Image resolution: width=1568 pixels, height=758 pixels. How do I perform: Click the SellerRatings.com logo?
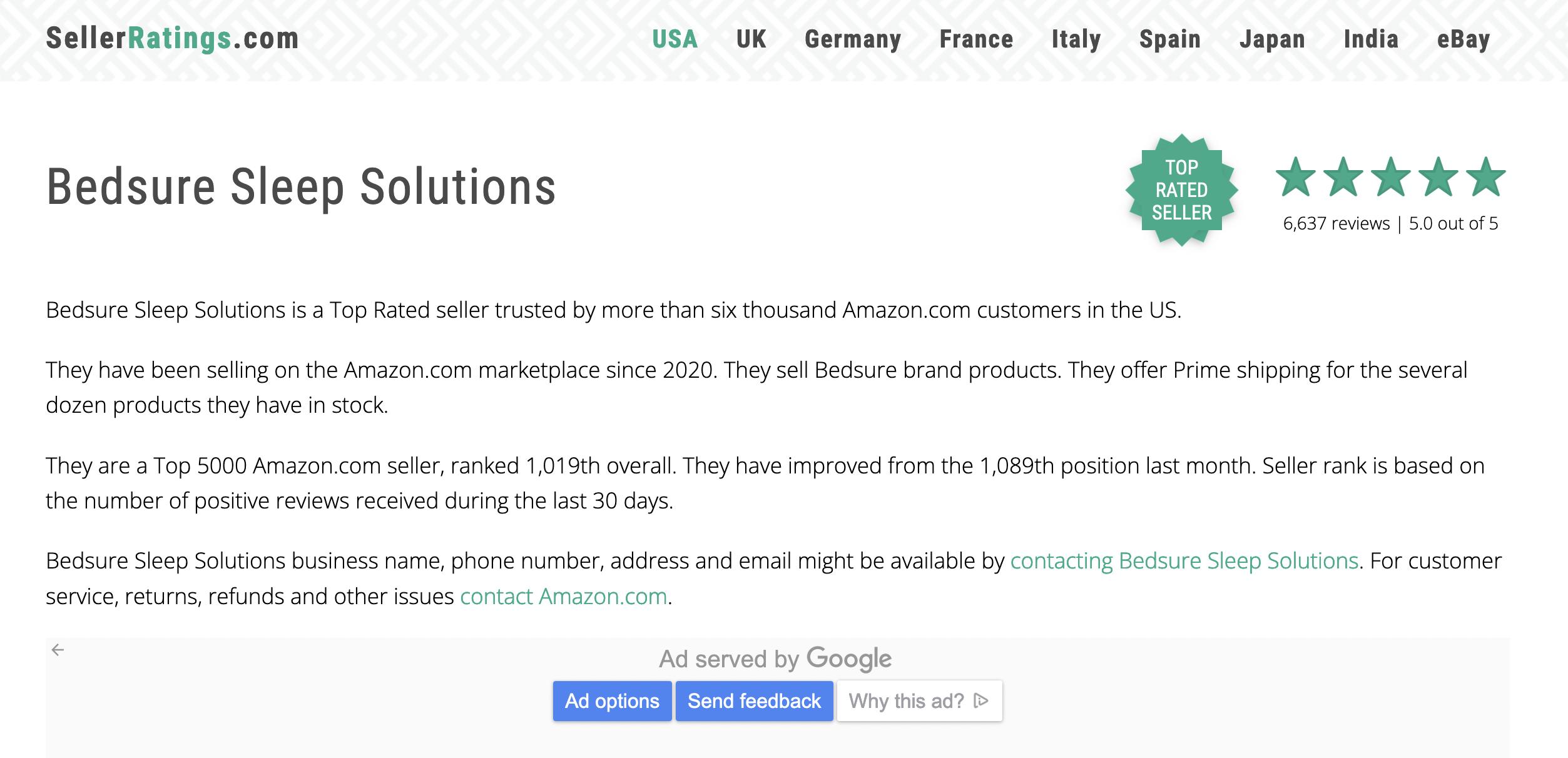pos(173,39)
